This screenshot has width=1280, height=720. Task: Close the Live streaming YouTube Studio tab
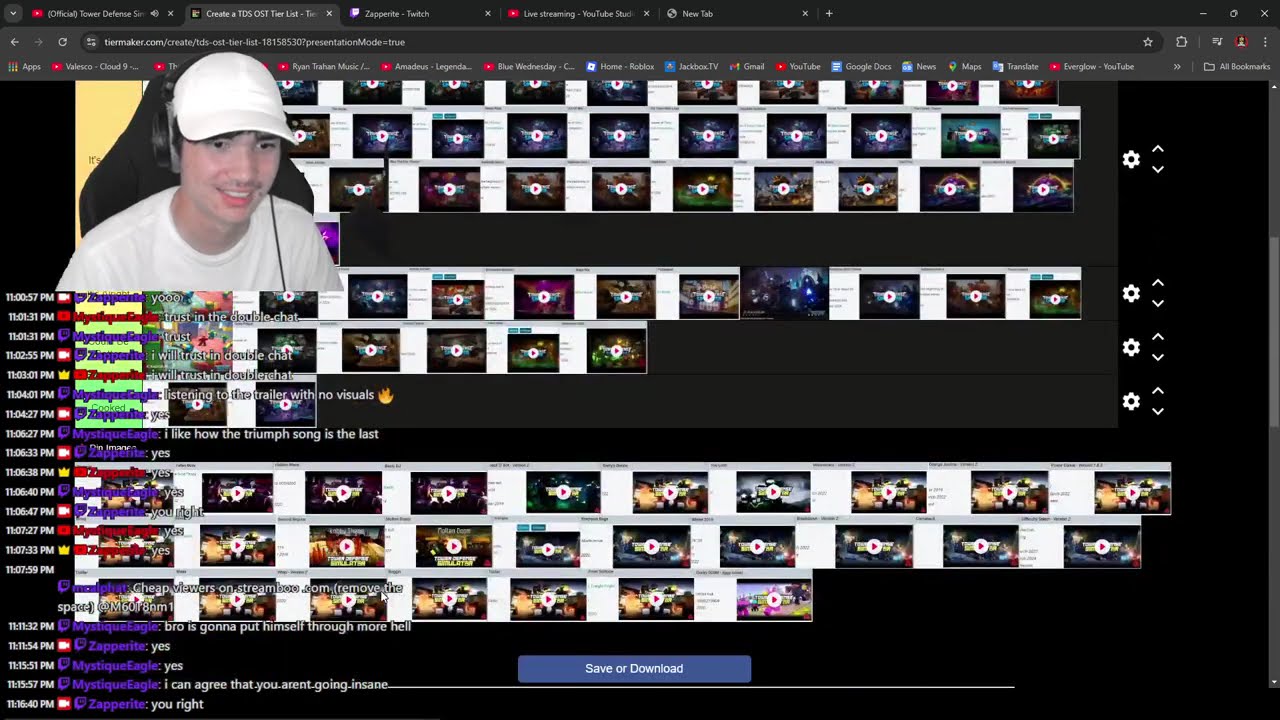pos(646,14)
